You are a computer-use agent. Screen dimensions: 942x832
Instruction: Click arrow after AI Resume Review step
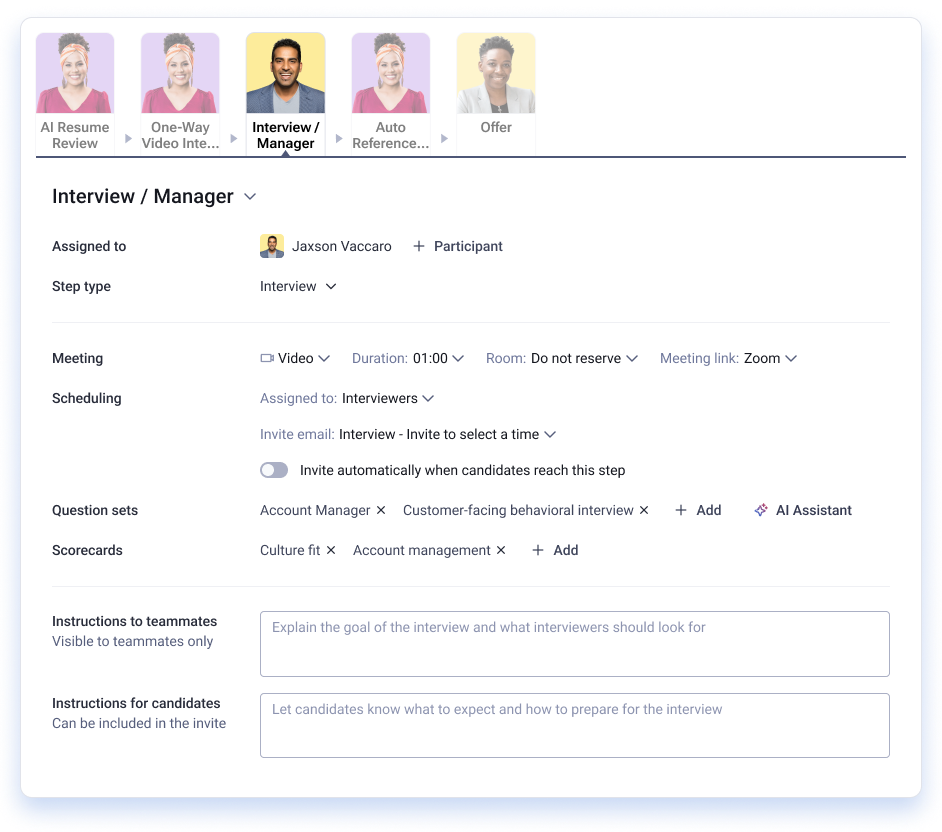coord(128,139)
